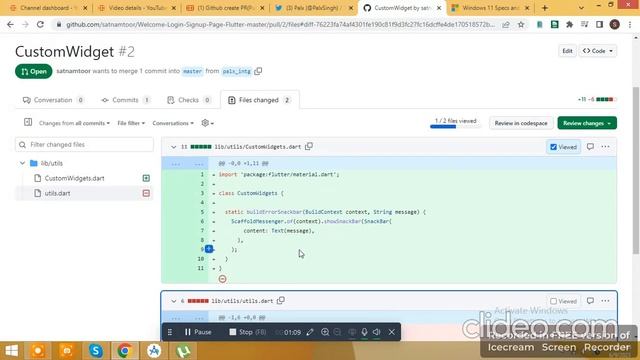Open Chrome extensions puzzle icon
Screen dimensions: 640x360
pyautogui.click(x=569, y=24)
